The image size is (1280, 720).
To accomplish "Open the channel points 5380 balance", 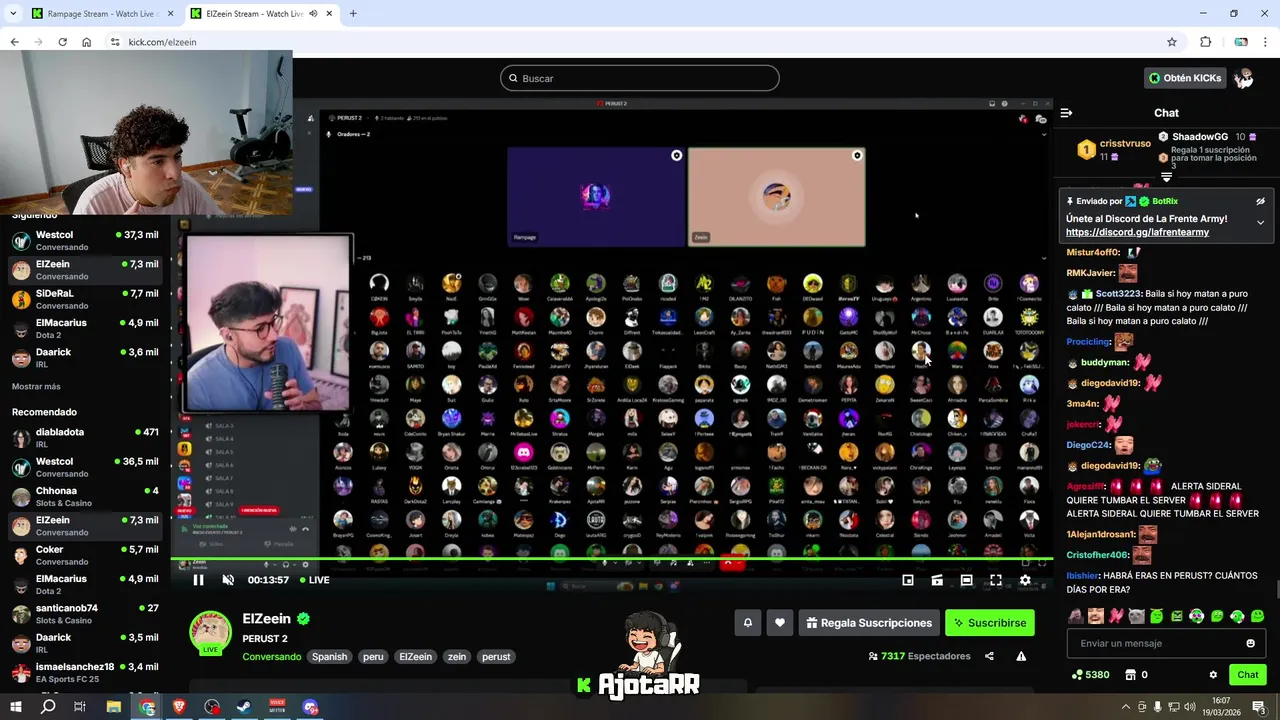I will click(1090, 675).
